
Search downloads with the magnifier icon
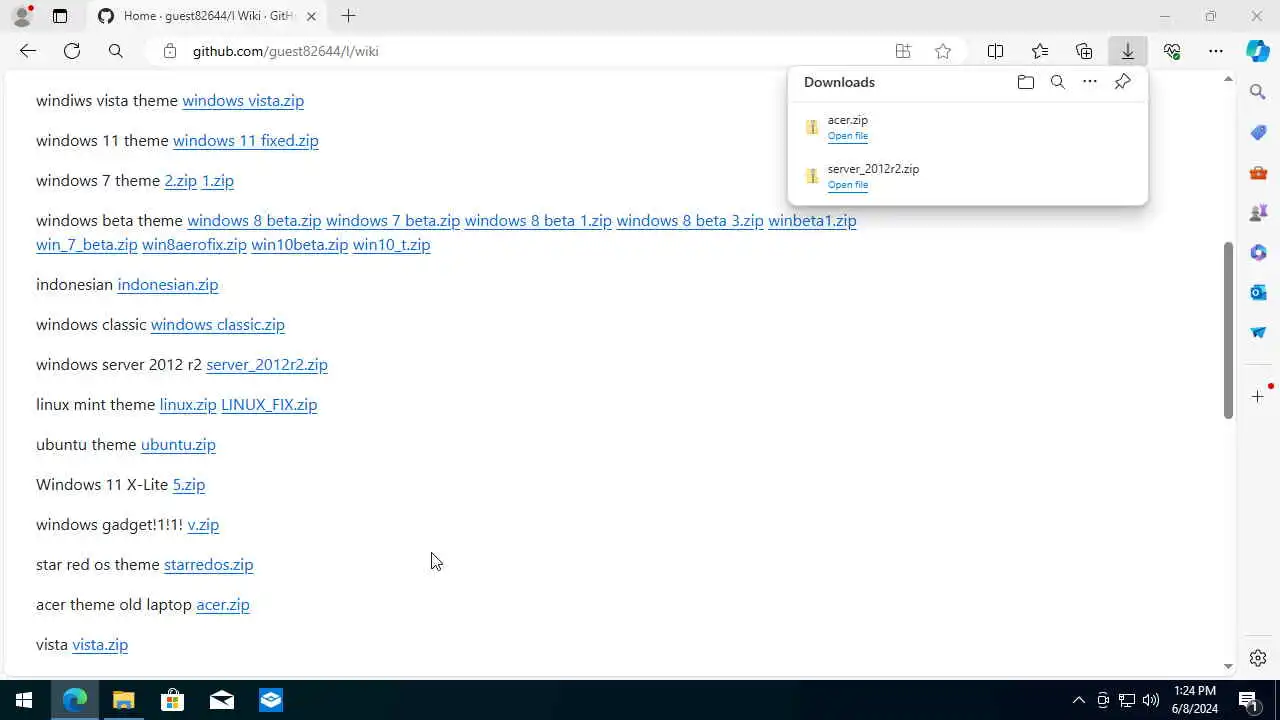pyautogui.click(x=1057, y=82)
